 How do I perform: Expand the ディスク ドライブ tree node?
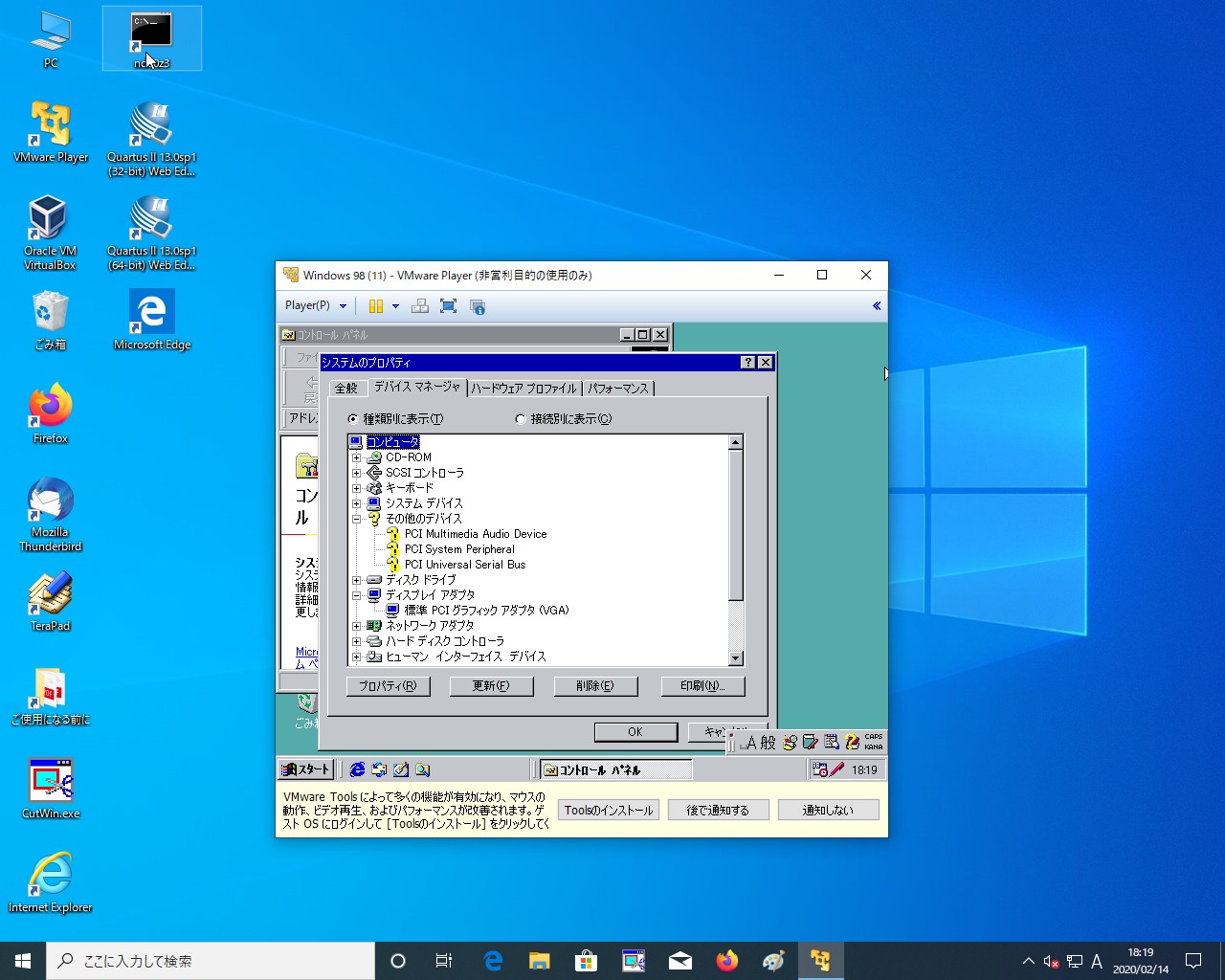click(356, 580)
